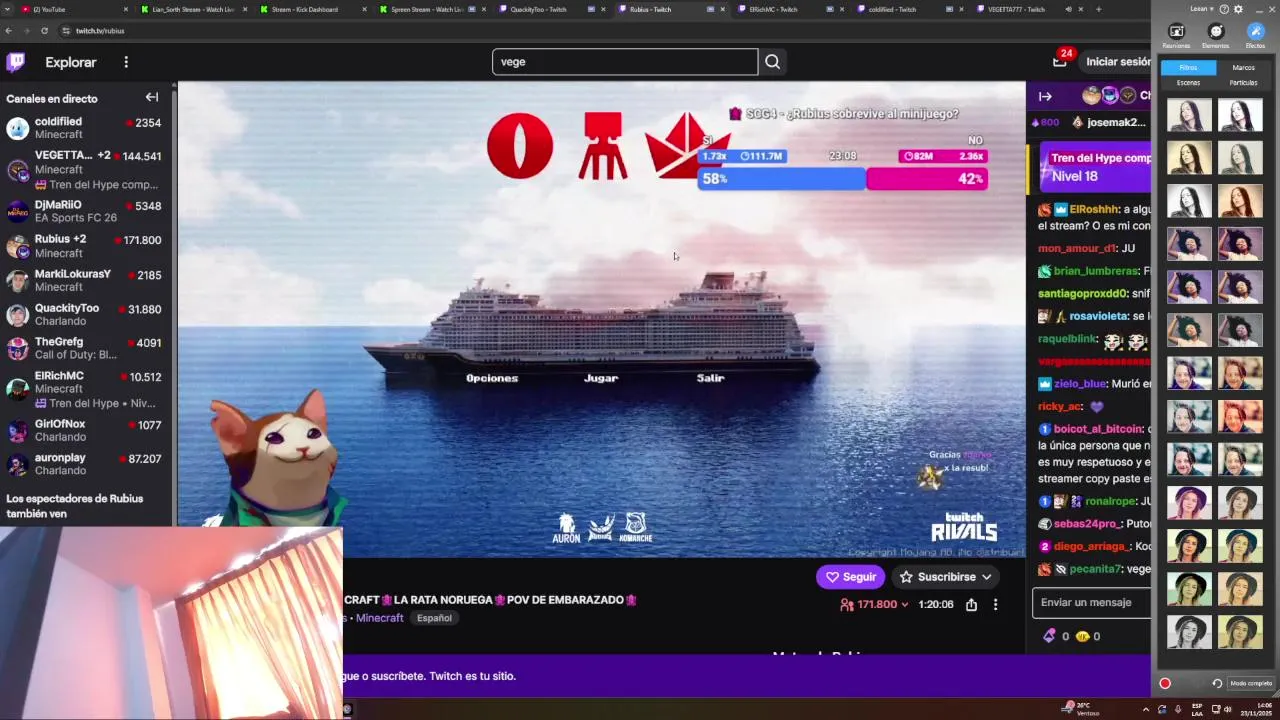Image resolution: width=1280 pixels, height=720 pixels.
Task: Click the search field containing vege
Action: tap(625, 62)
